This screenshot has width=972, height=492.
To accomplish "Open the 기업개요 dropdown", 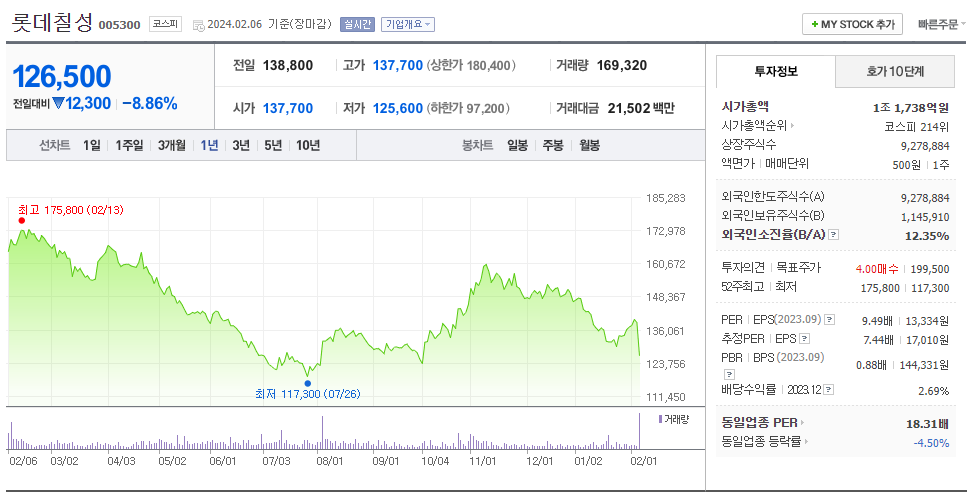I will tap(407, 24).
